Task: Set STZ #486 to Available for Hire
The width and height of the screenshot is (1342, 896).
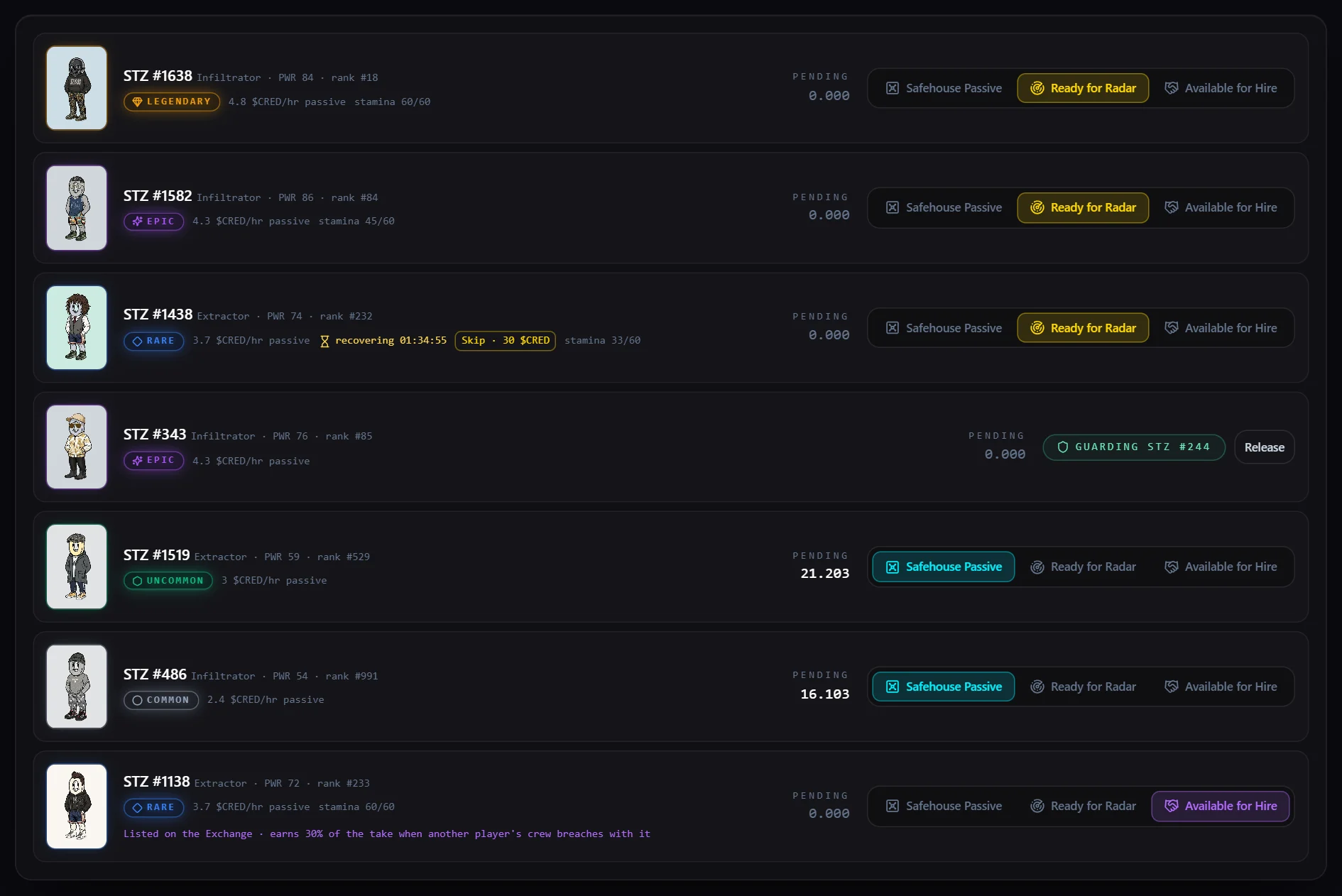Action: [1221, 687]
